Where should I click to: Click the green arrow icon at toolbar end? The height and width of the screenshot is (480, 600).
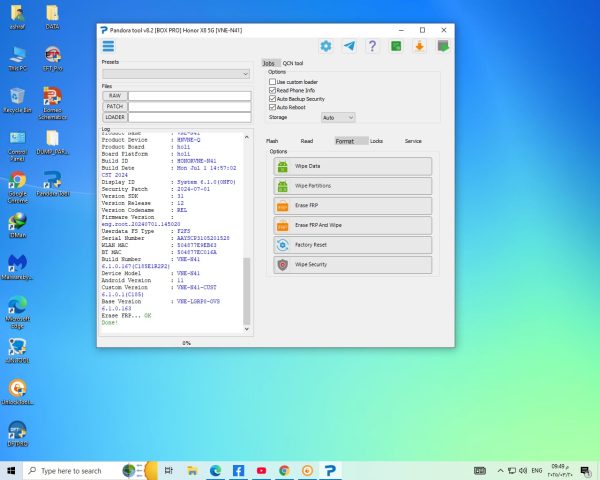tap(443, 46)
